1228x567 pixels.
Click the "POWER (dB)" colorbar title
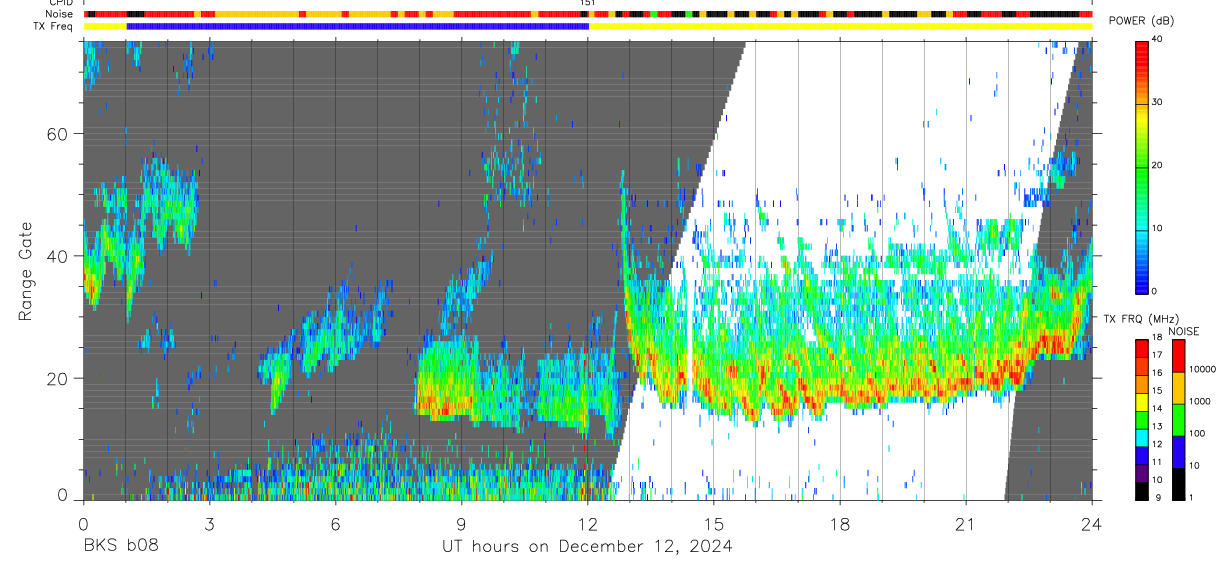point(1141,21)
